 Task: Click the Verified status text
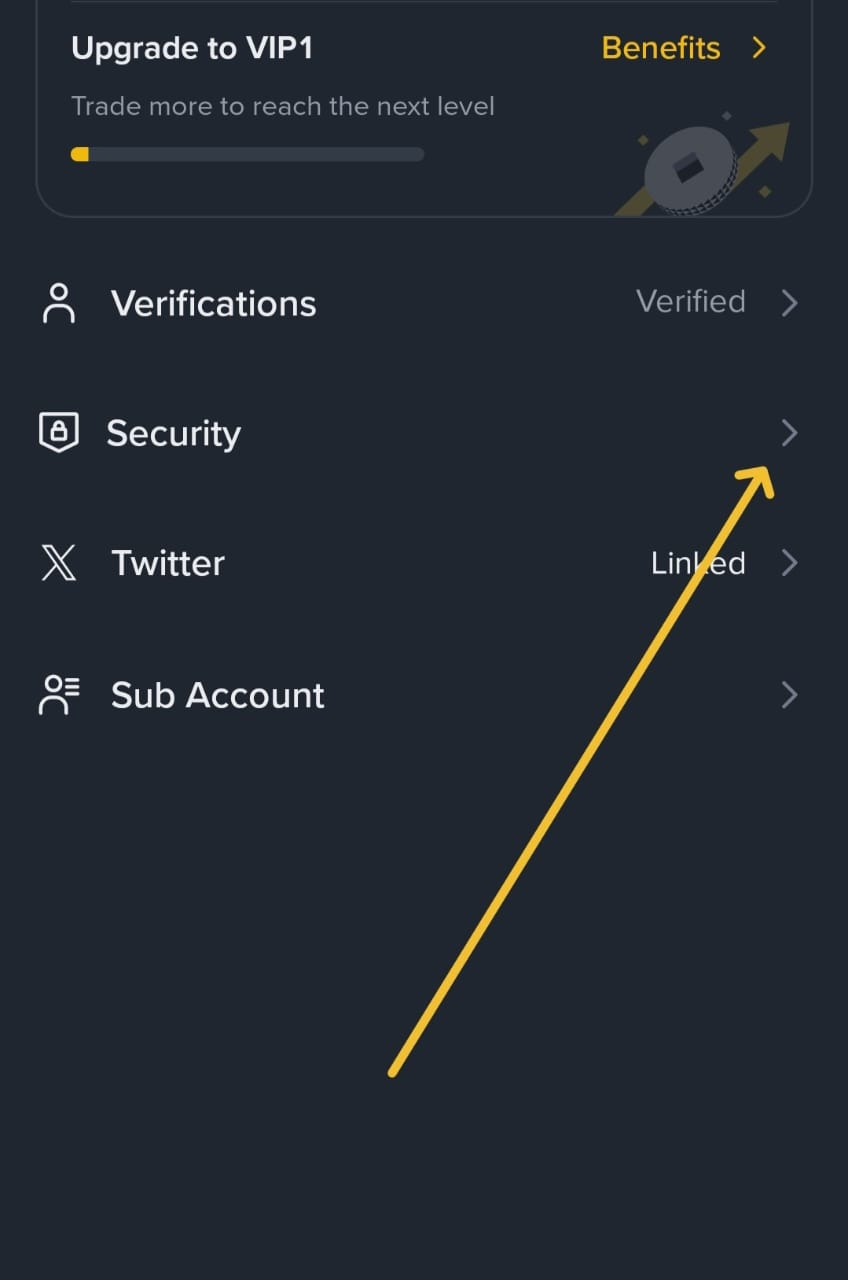[690, 301]
